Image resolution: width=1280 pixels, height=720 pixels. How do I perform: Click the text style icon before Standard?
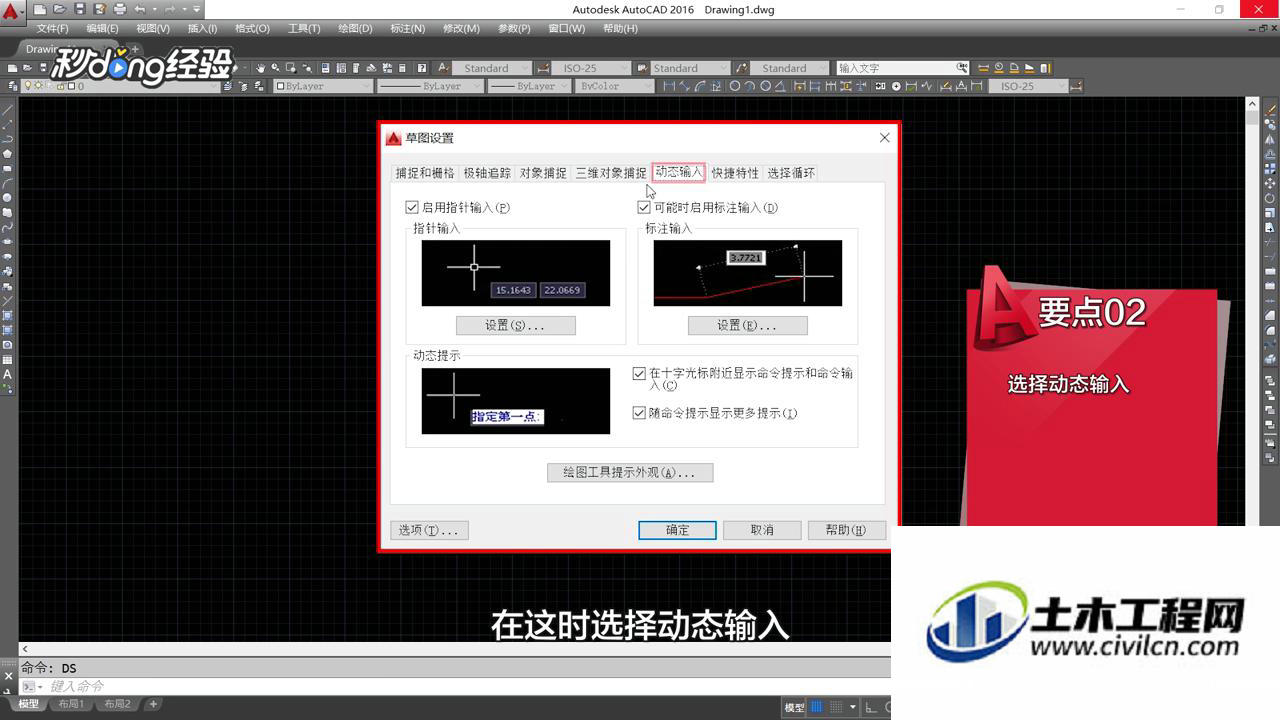(x=444, y=68)
